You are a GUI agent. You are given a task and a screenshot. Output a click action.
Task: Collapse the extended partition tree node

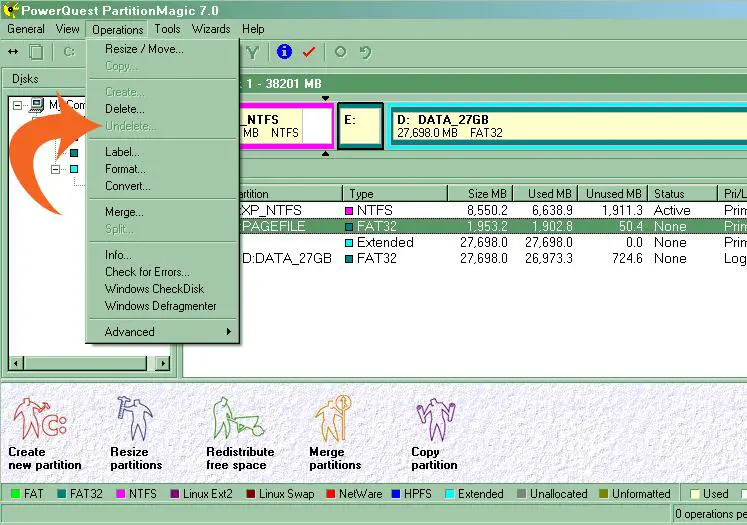click(56, 169)
